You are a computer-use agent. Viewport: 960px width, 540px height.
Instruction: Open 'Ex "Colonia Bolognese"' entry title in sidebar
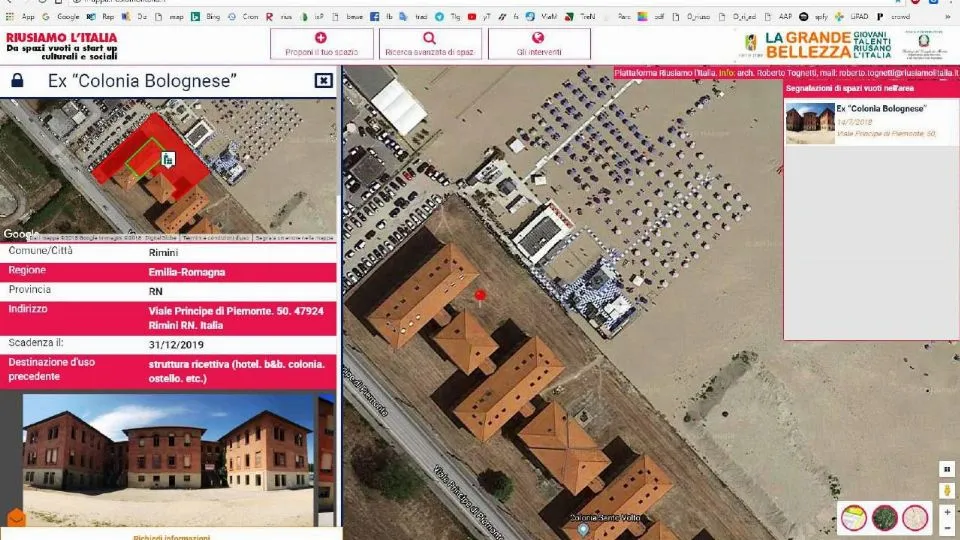[881, 108]
